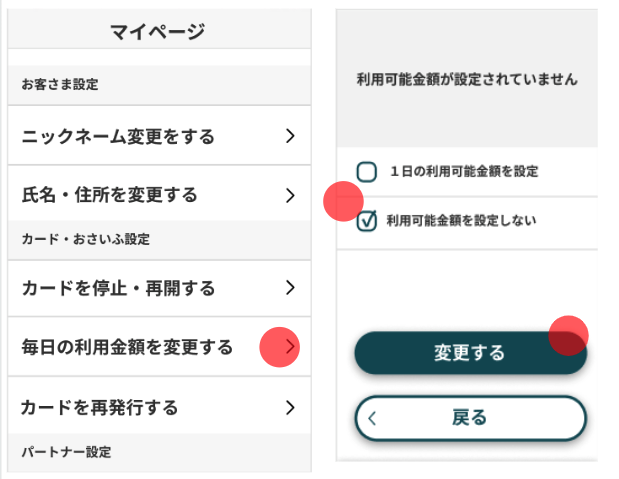Go to カードを停止・再開する
Image resolution: width=619 pixels, height=479 pixels.
click(118, 288)
